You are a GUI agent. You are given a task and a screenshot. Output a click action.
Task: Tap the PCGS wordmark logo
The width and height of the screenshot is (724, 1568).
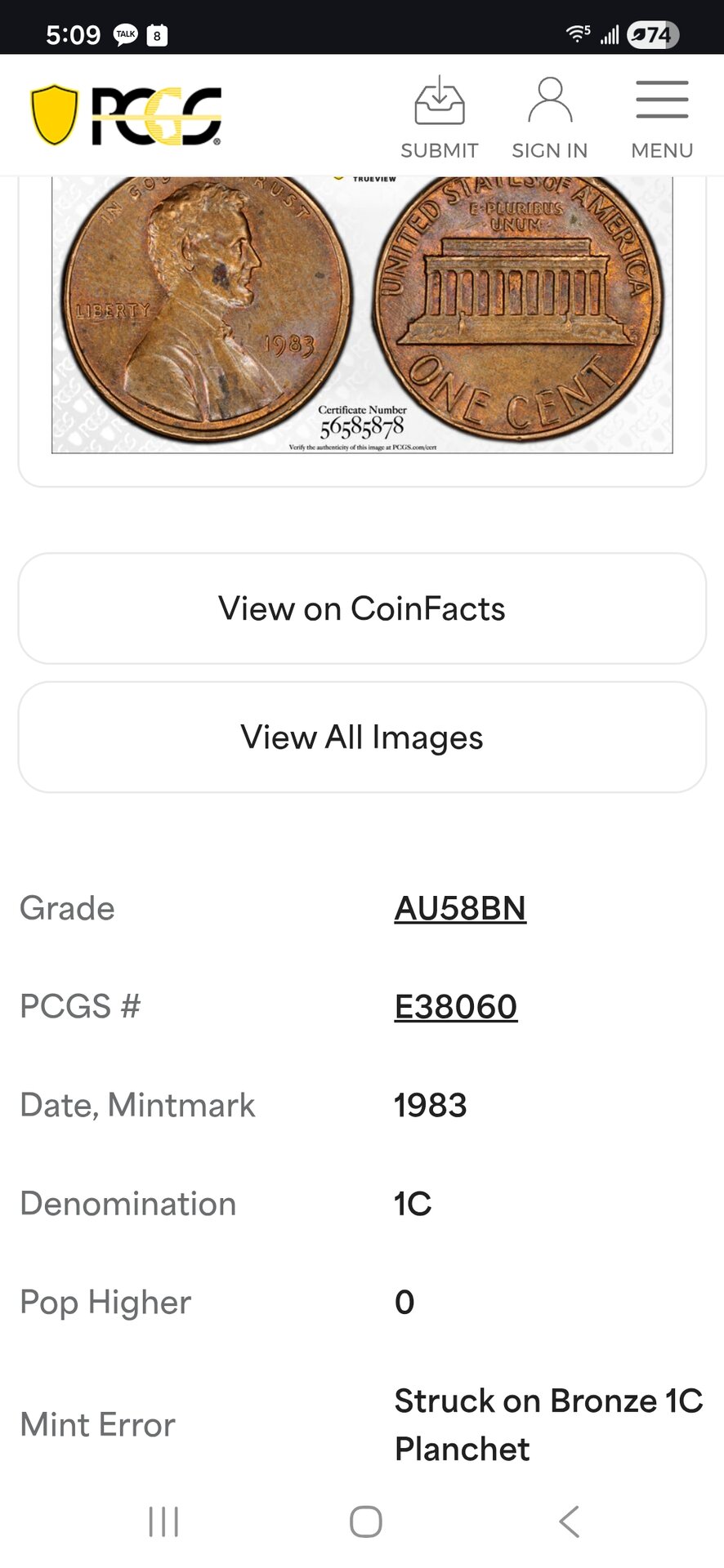coord(156,116)
